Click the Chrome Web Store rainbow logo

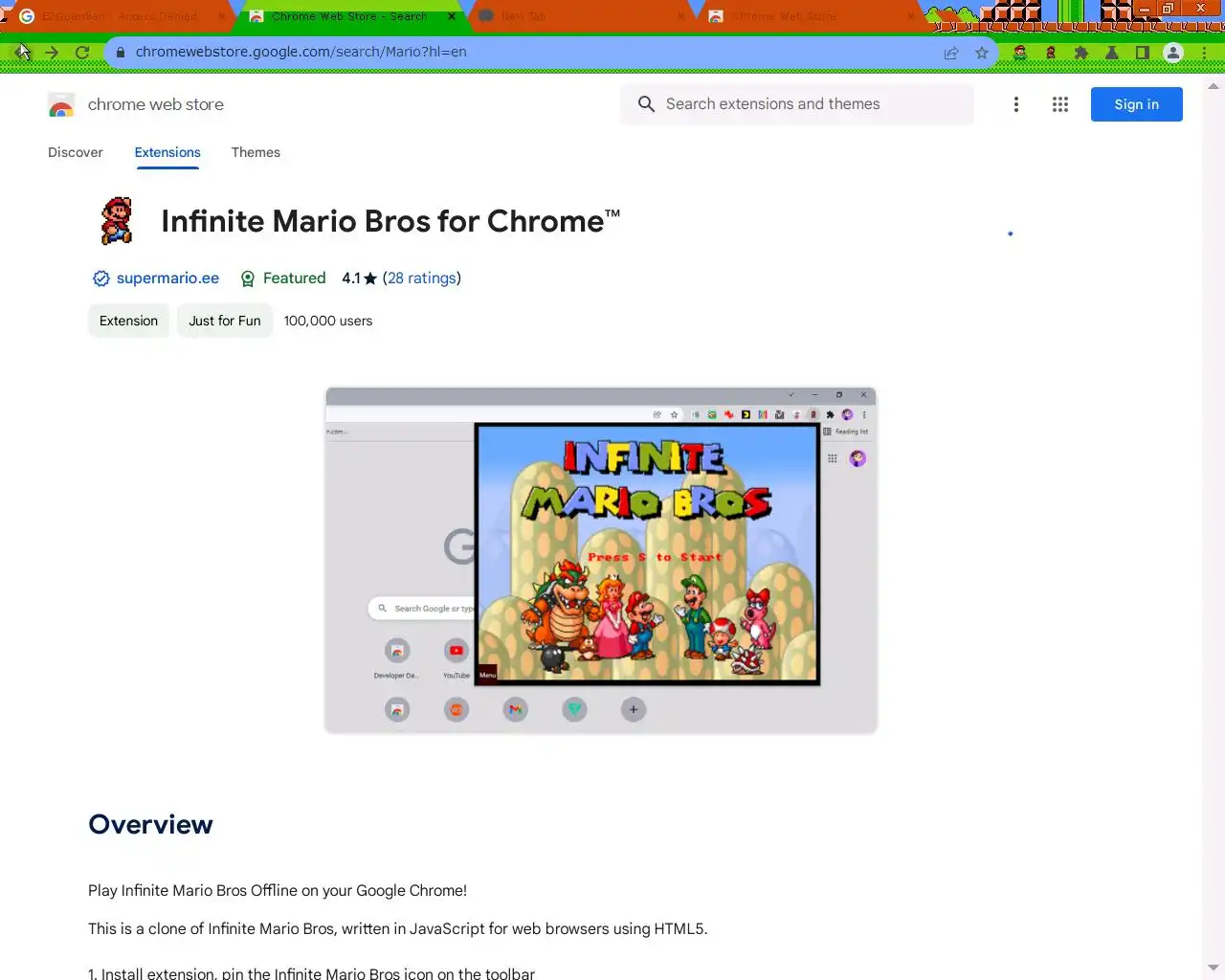(61, 105)
